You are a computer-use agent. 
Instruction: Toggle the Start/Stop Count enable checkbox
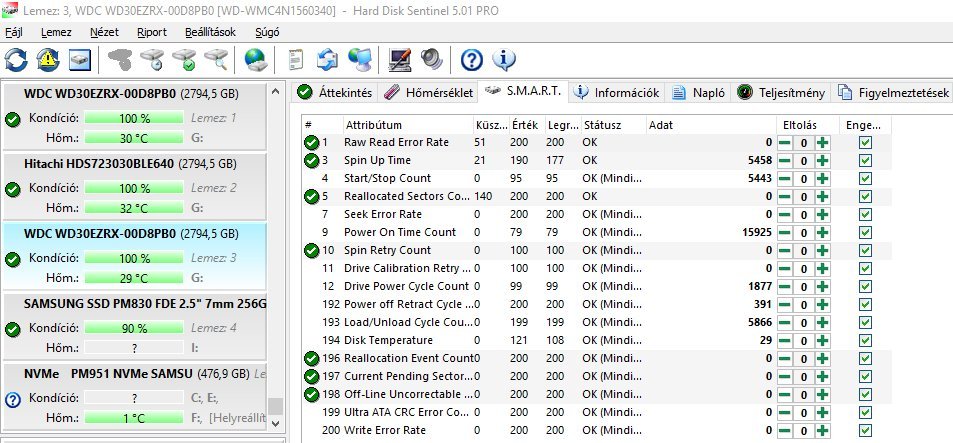(x=865, y=179)
